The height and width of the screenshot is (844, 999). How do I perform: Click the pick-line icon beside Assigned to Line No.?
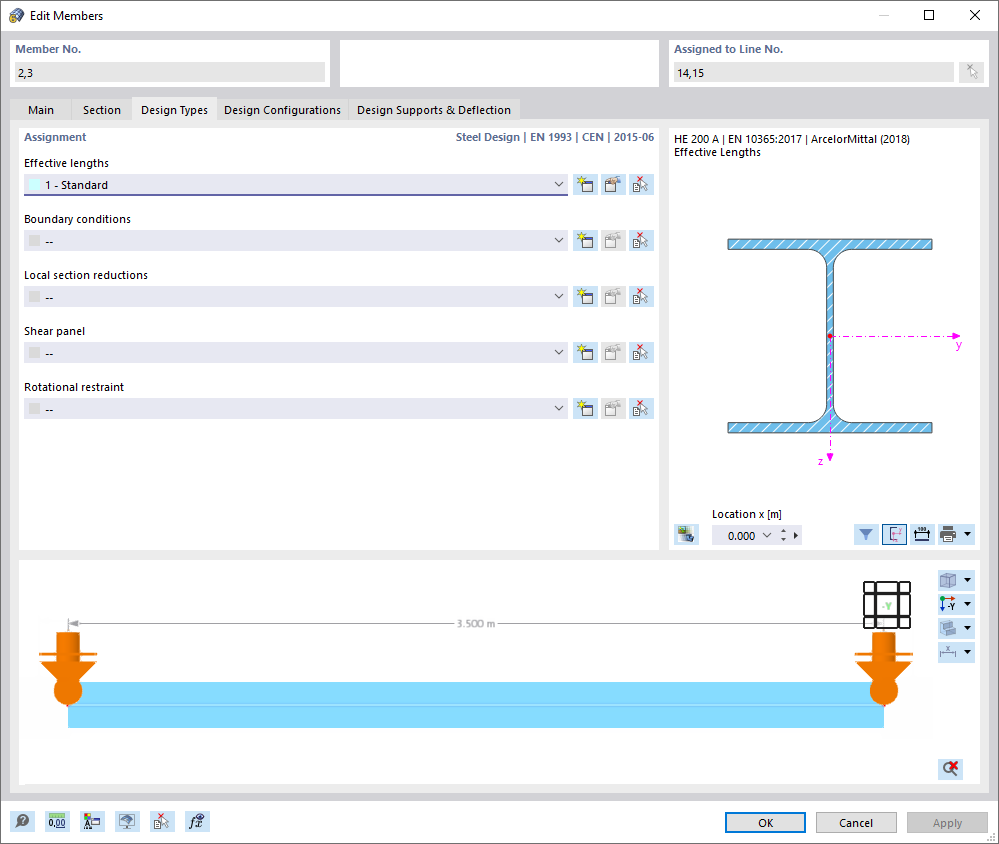[971, 72]
